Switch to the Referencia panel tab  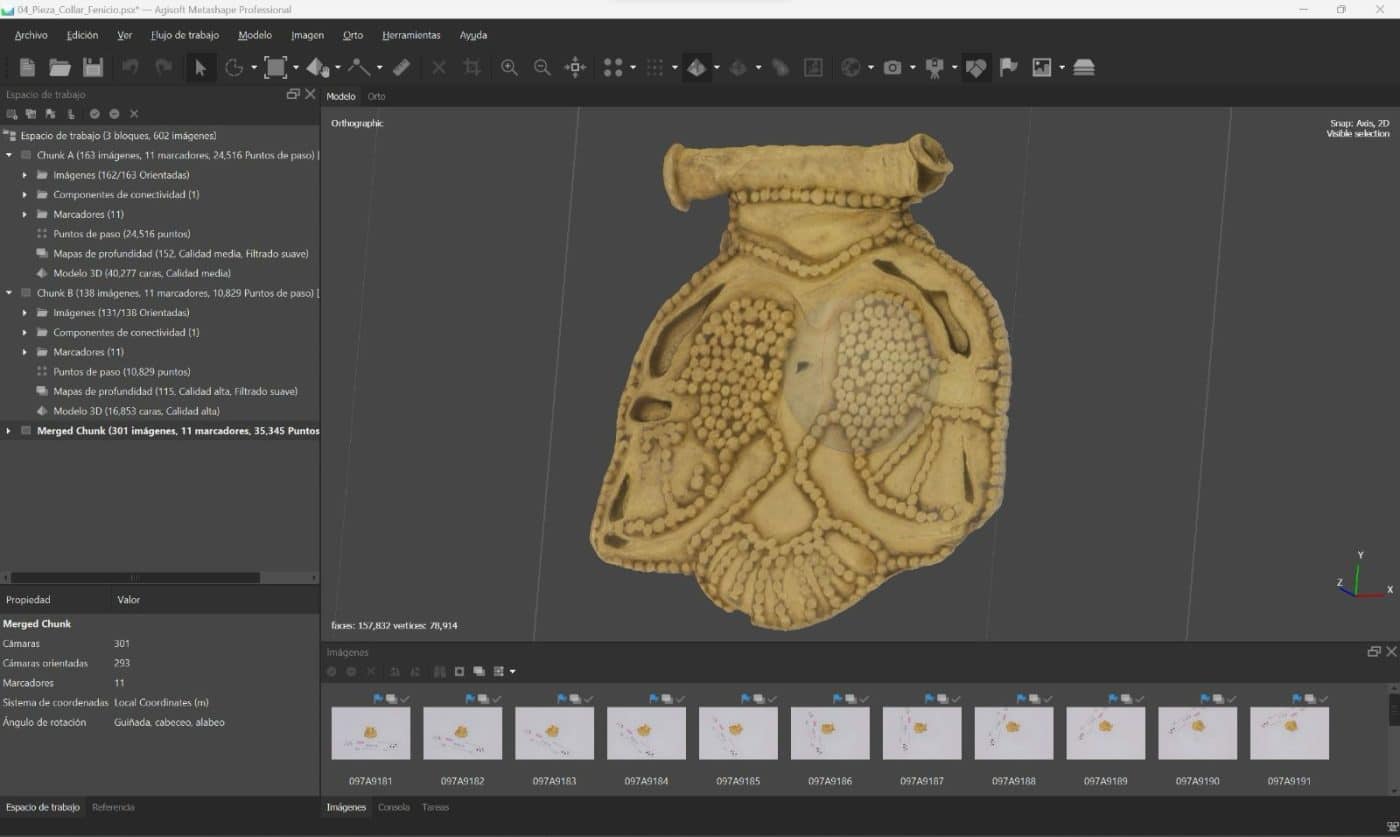click(113, 807)
